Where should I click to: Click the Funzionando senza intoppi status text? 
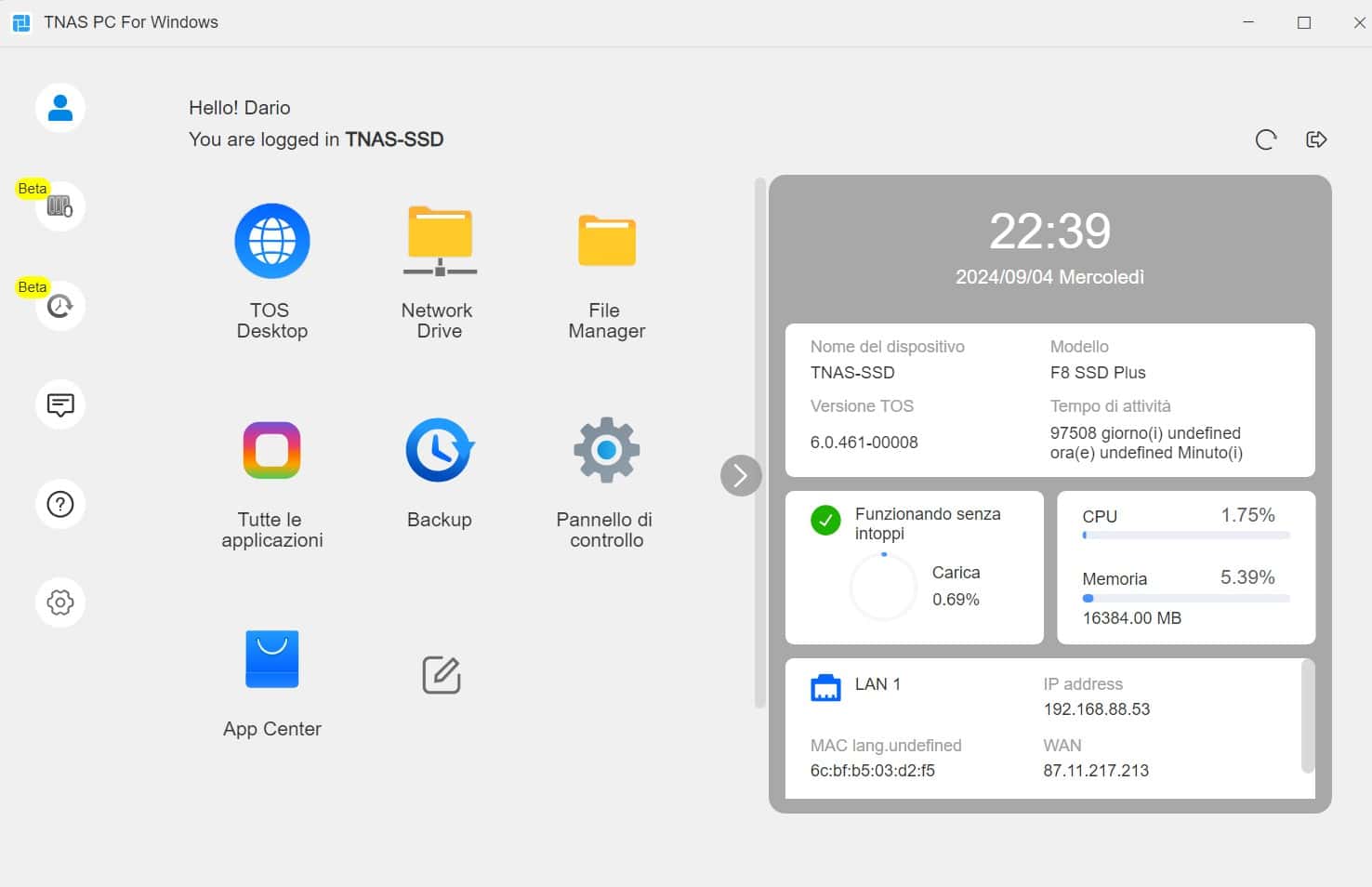pos(928,523)
